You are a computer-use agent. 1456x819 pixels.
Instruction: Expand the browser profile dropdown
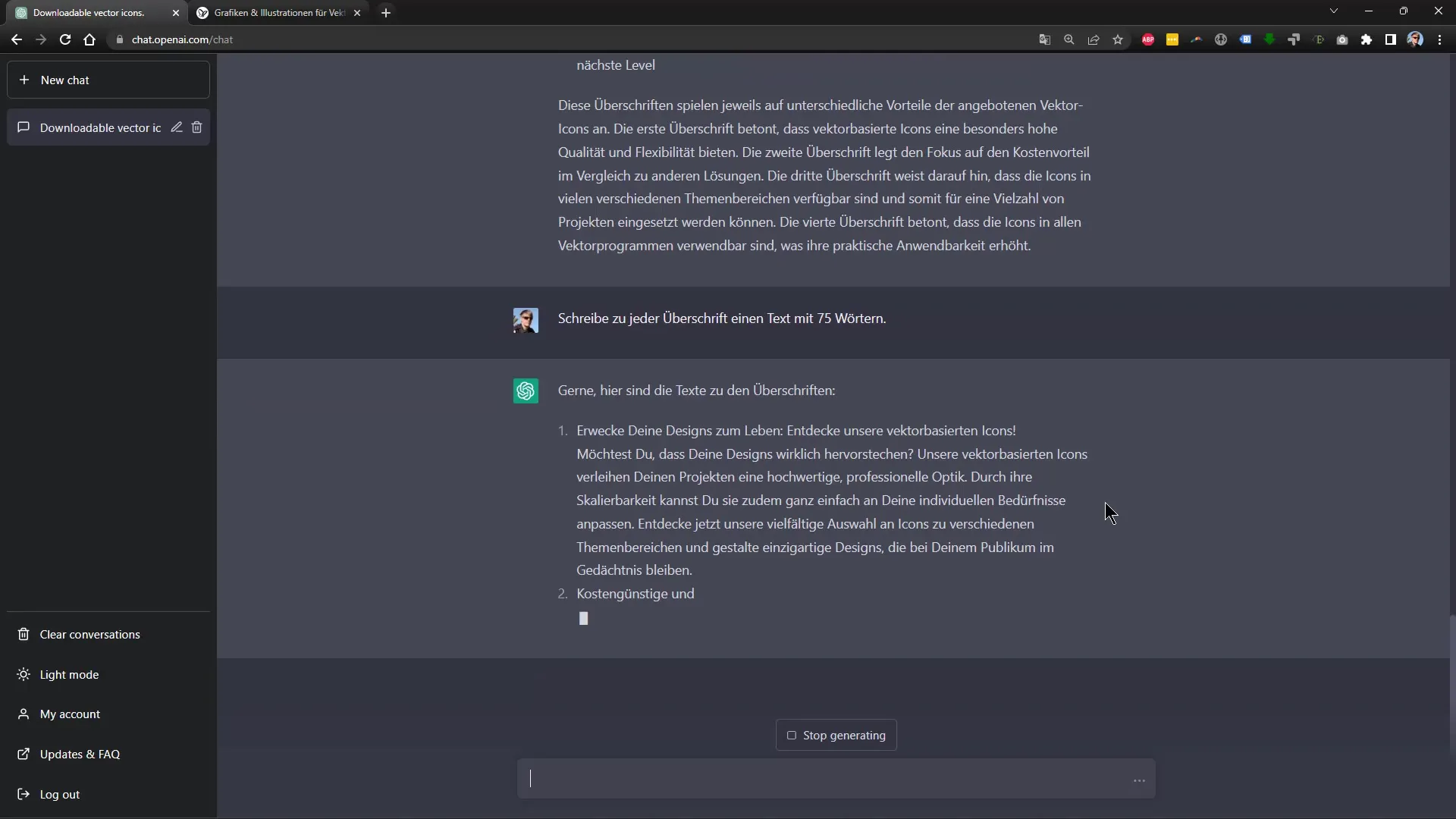[x=1416, y=39]
